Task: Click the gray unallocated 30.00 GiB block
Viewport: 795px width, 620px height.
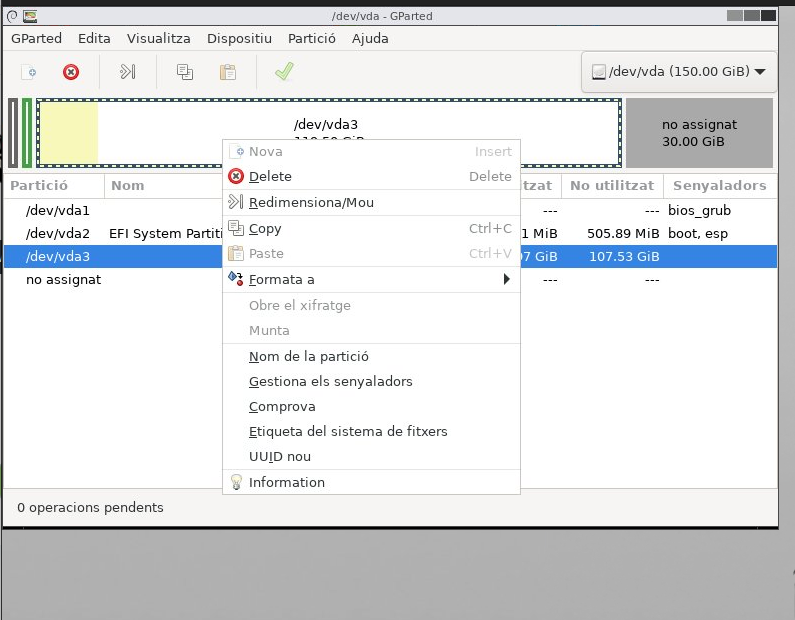Action: pos(699,133)
